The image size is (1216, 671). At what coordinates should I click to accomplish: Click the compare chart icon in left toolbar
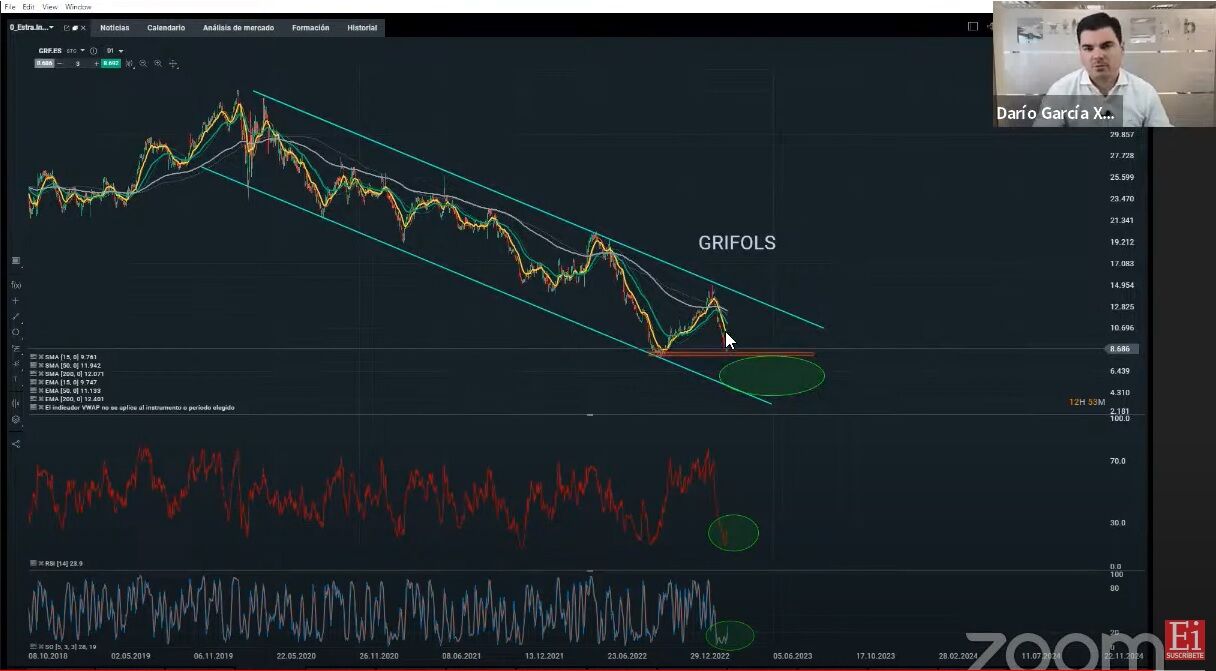[15, 403]
